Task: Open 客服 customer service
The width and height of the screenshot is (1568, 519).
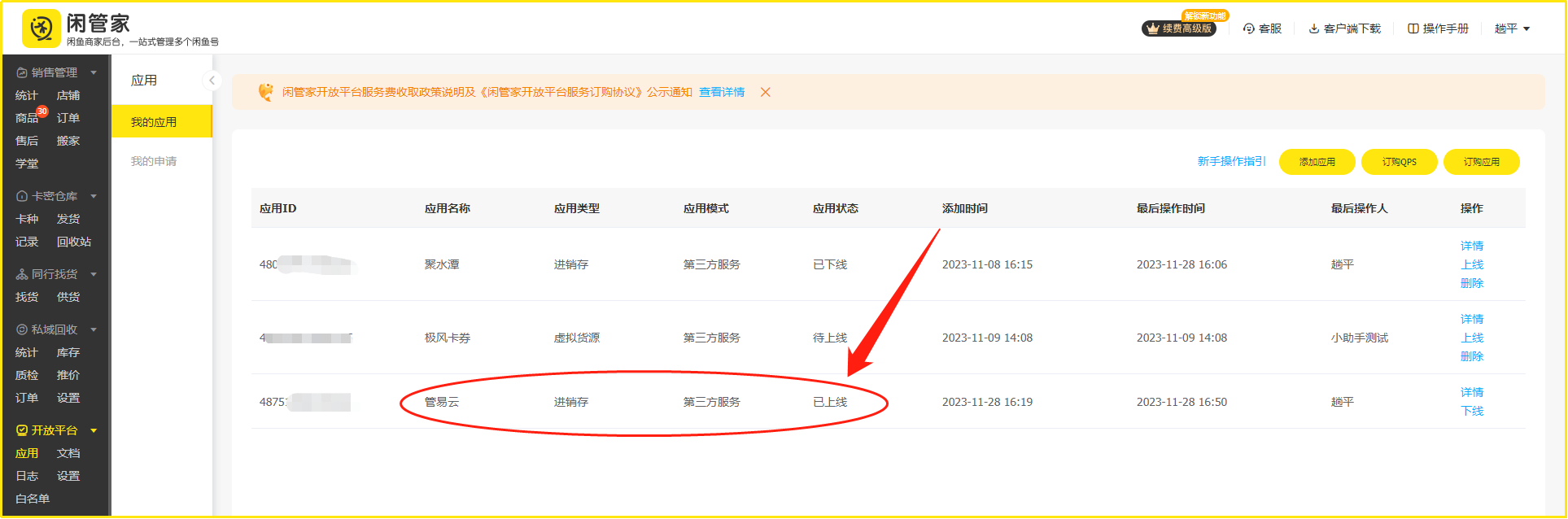Action: 1262,28
